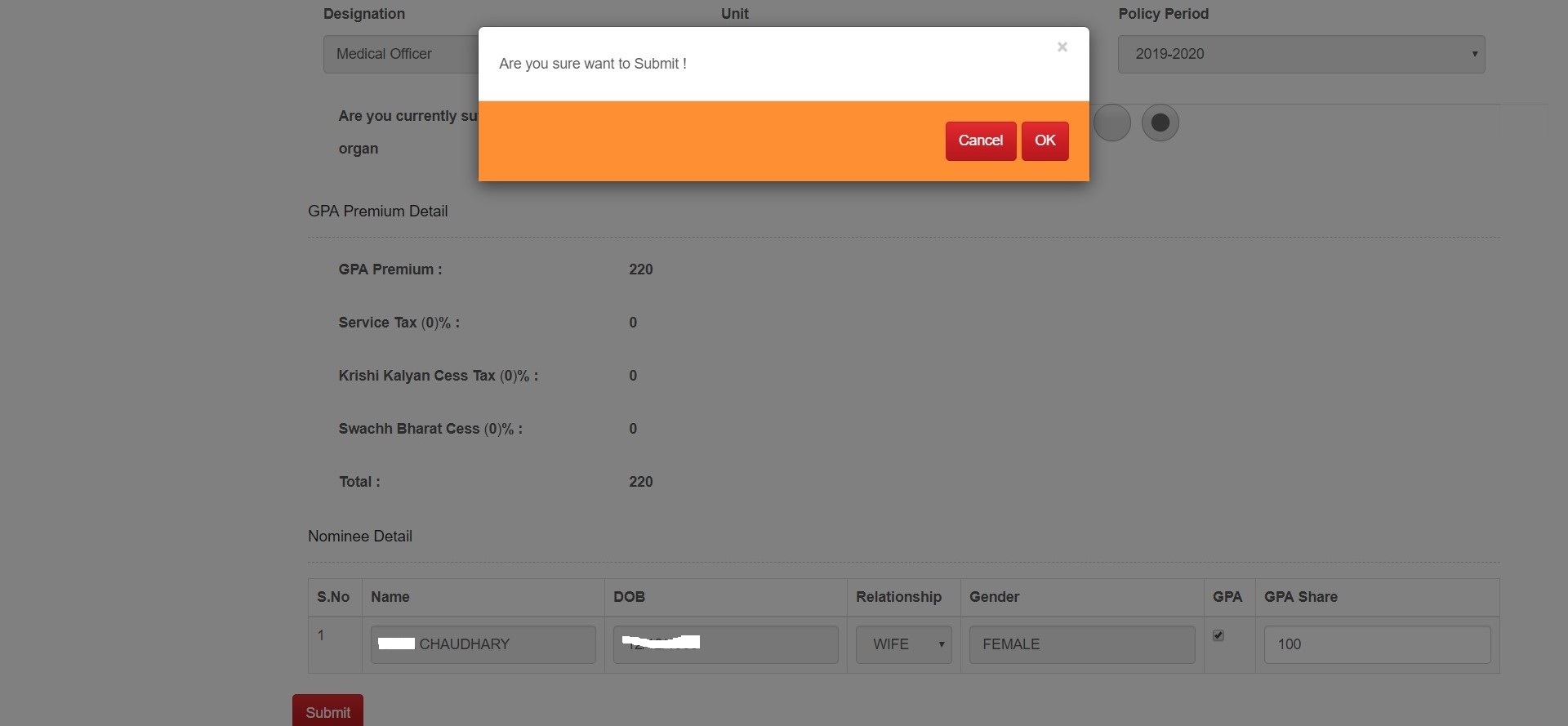The height and width of the screenshot is (726, 1568).
Task: Close the submit confirmation dialog with X
Action: 1062,47
